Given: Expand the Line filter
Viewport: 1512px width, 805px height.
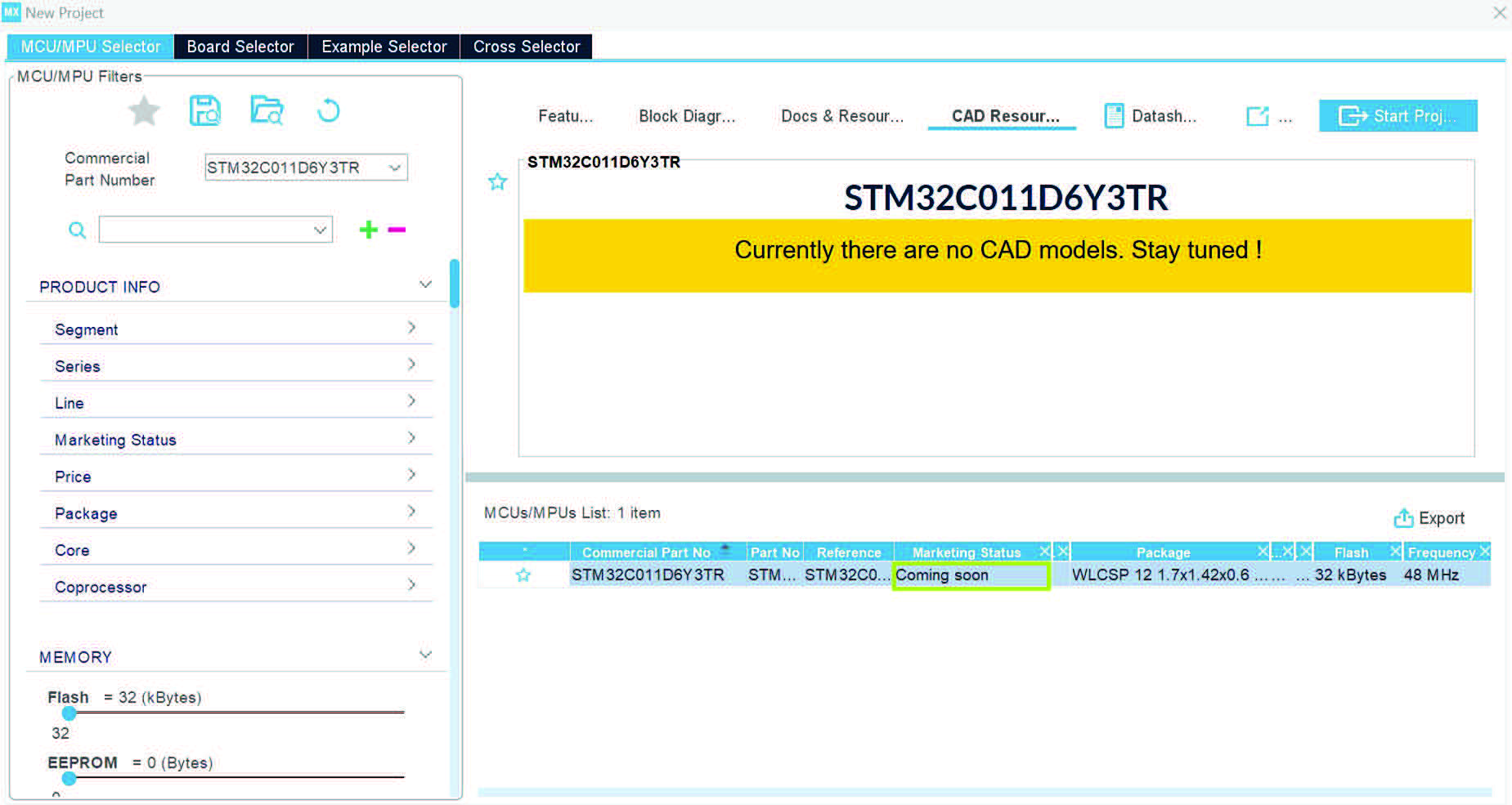Looking at the screenshot, I should tap(236, 402).
